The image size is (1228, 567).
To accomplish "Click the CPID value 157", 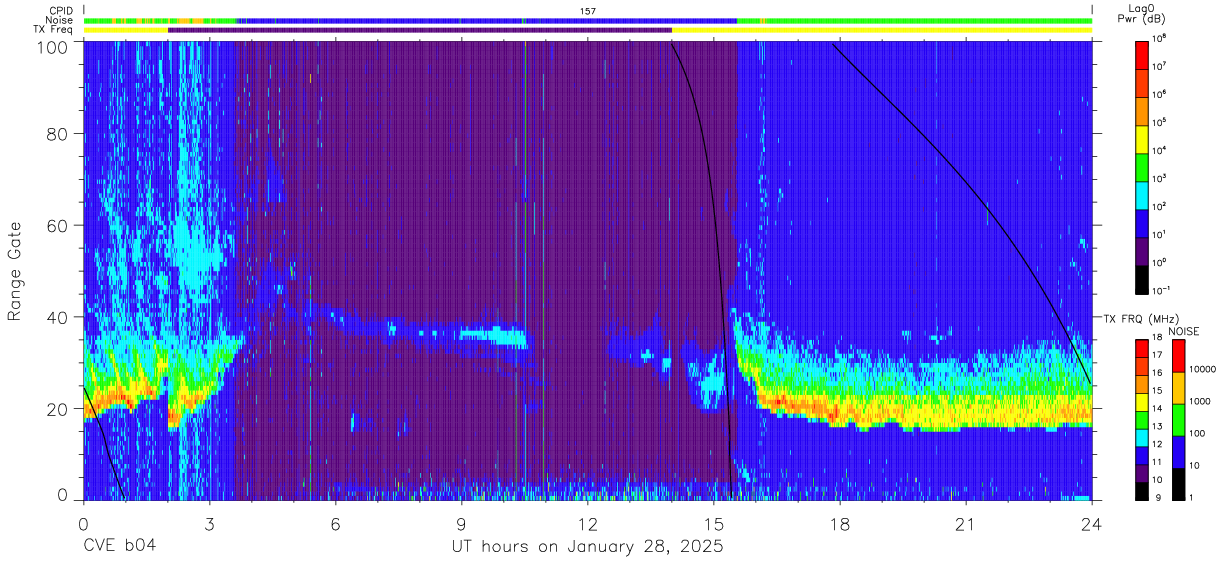I will (x=588, y=10).
